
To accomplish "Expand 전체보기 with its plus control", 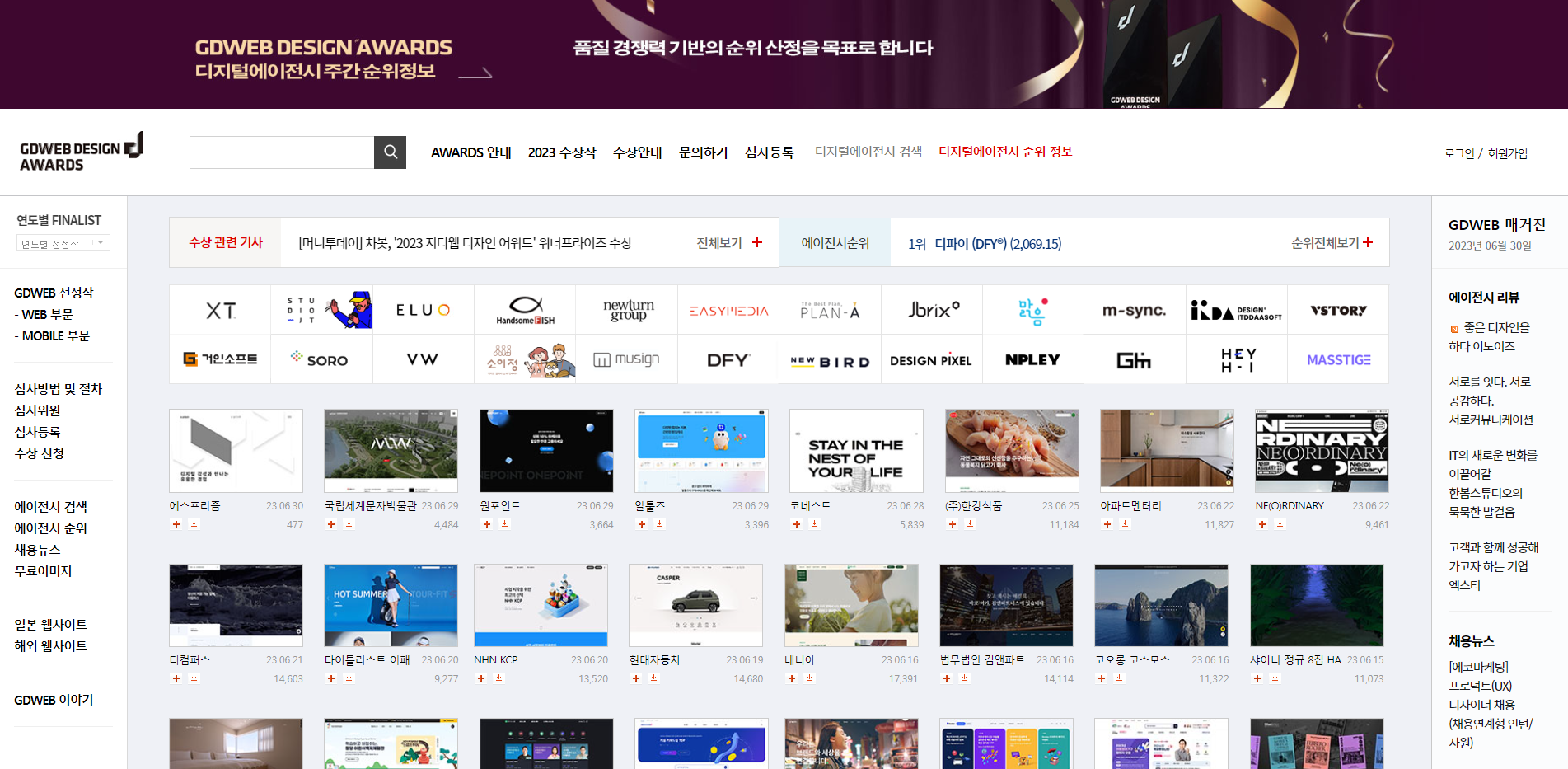I will pos(756,242).
